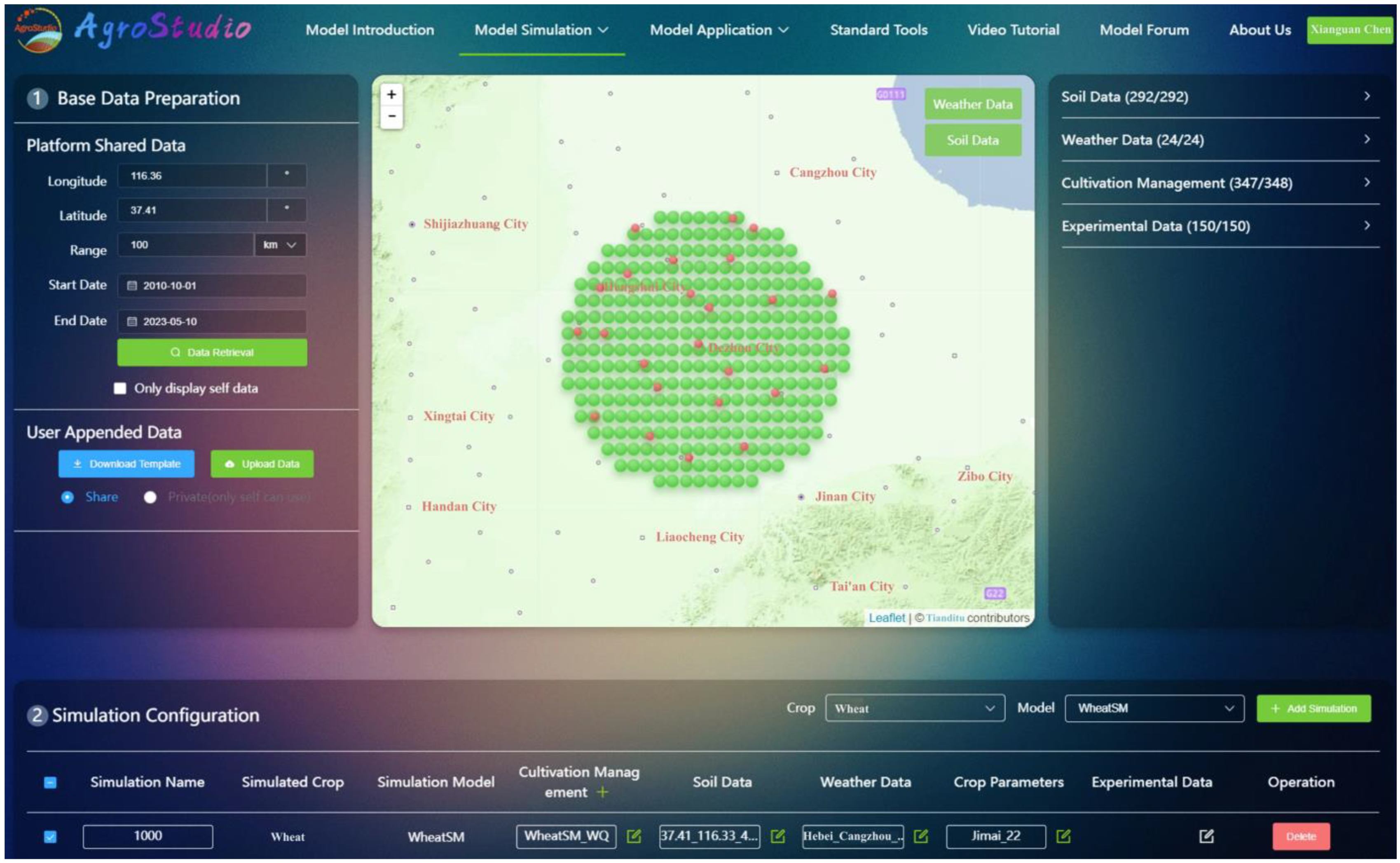Delete the simulation 1000 row

(x=1301, y=837)
